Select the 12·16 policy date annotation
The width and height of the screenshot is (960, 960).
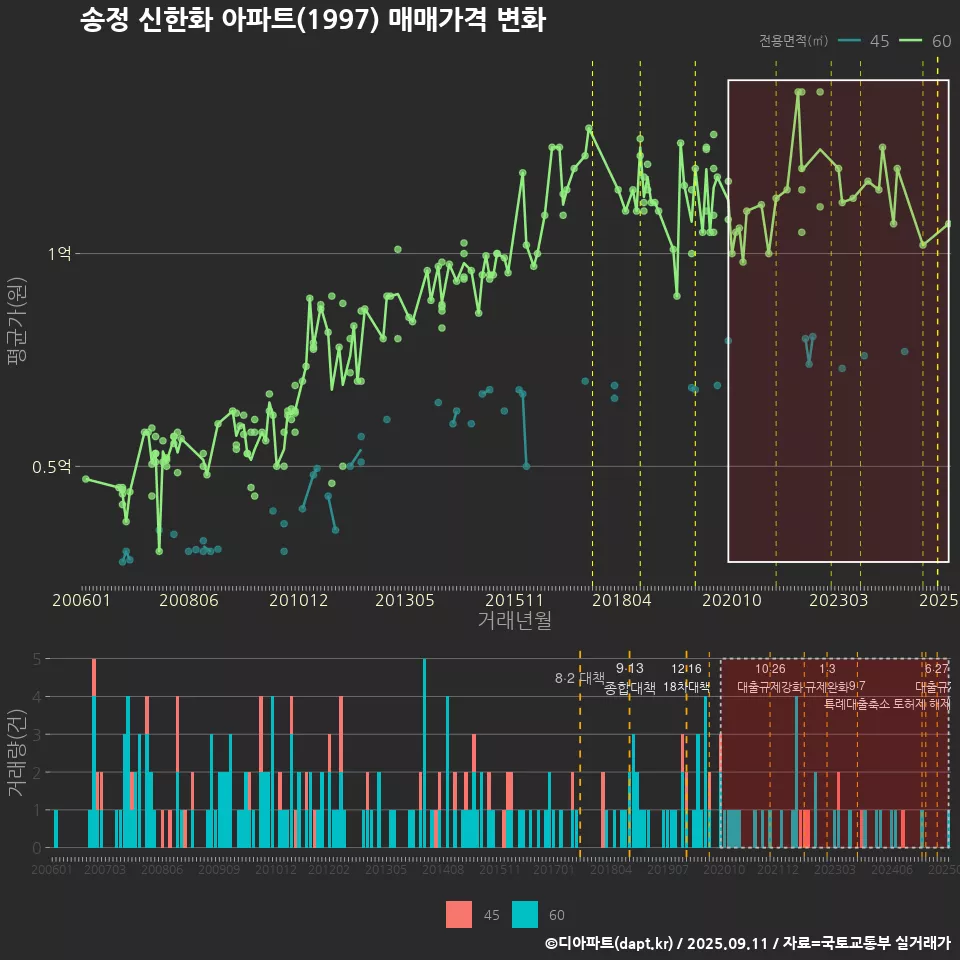point(686,669)
